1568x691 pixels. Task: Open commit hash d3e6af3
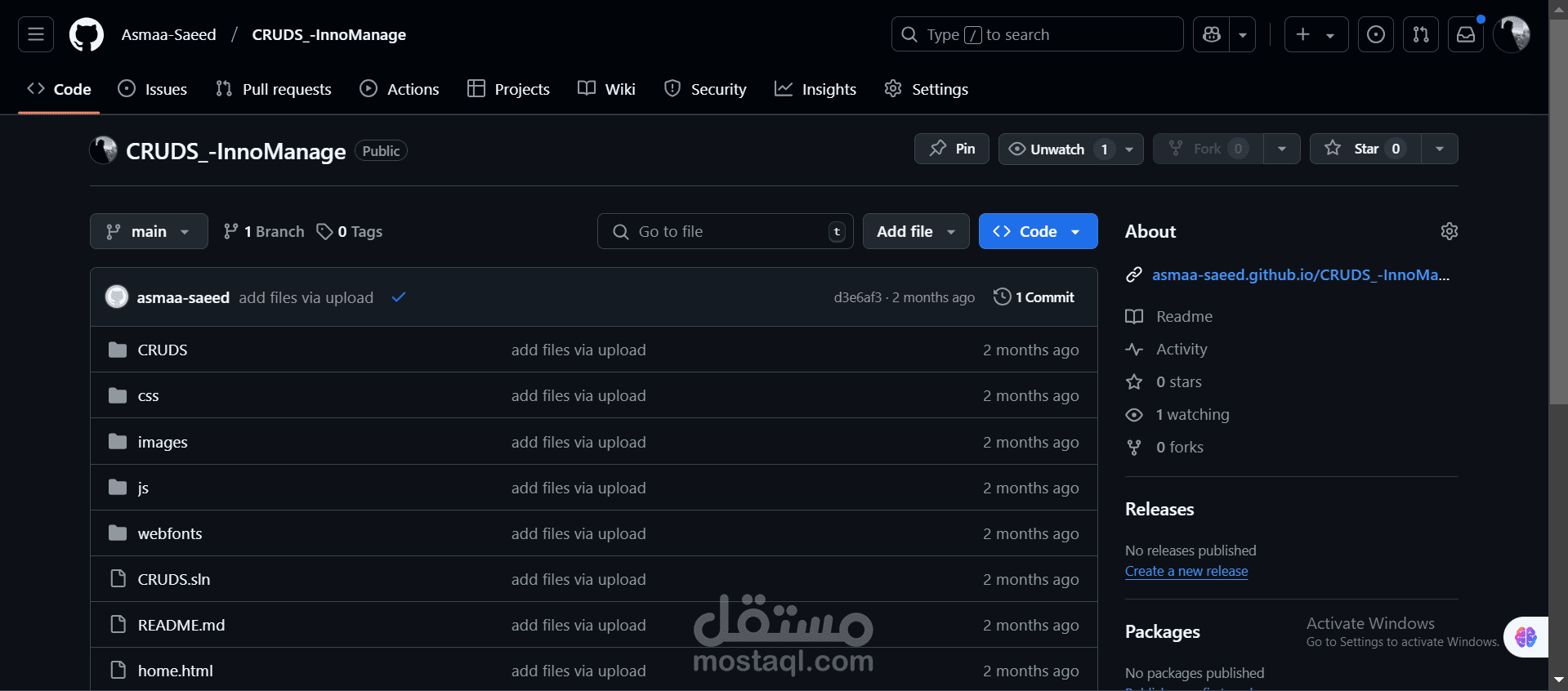(857, 297)
